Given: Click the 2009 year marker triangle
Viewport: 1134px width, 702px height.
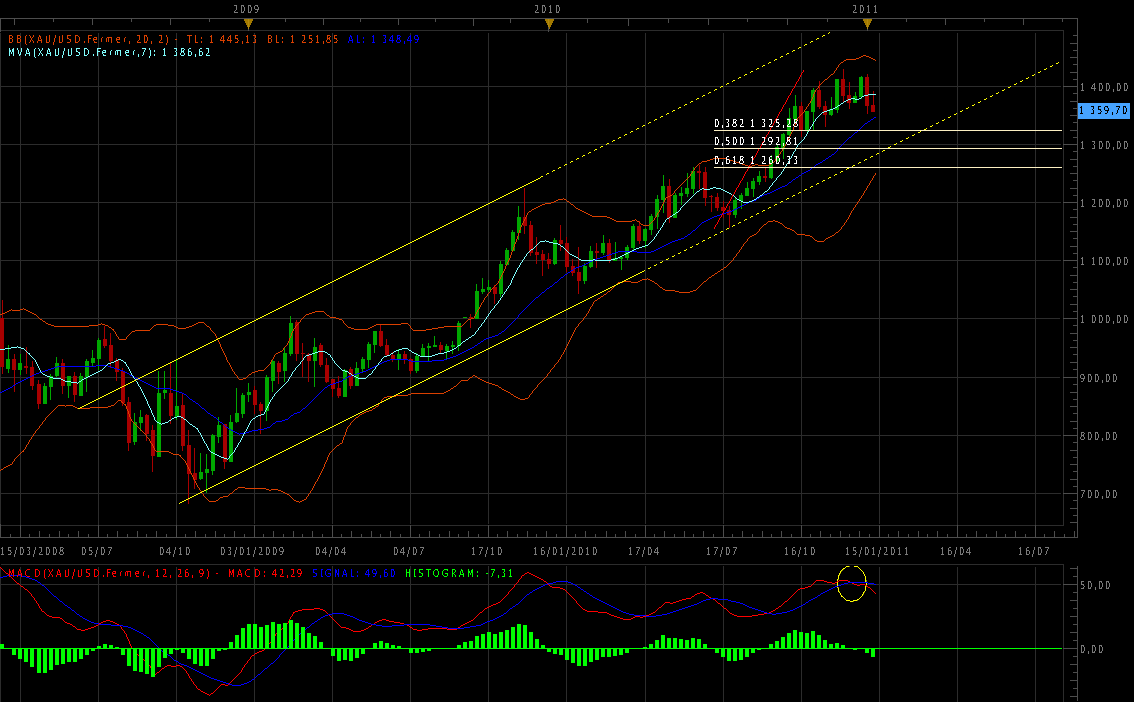Looking at the screenshot, I should click(247, 24).
